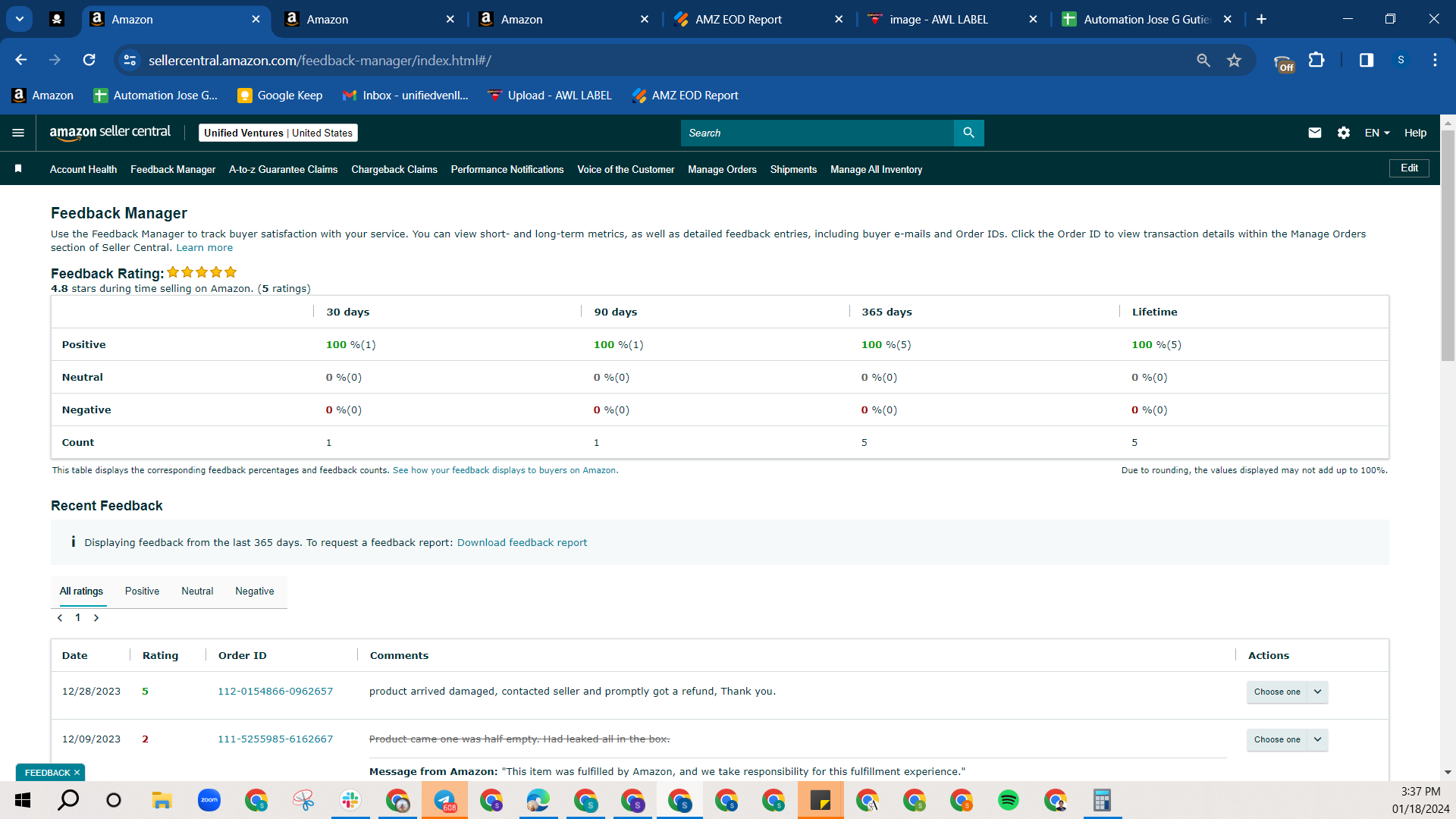Click the Unified Ventures account switcher

(278, 133)
